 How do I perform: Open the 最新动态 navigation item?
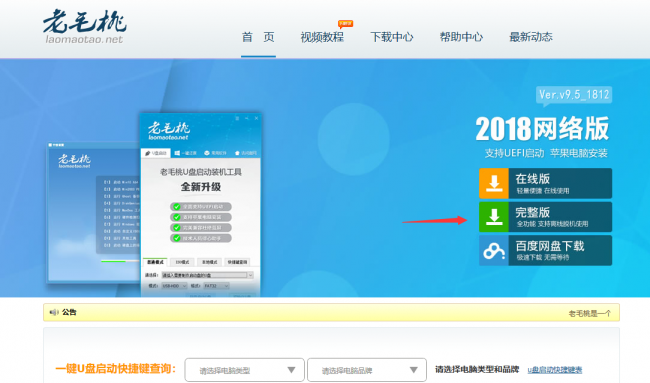[531, 37]
